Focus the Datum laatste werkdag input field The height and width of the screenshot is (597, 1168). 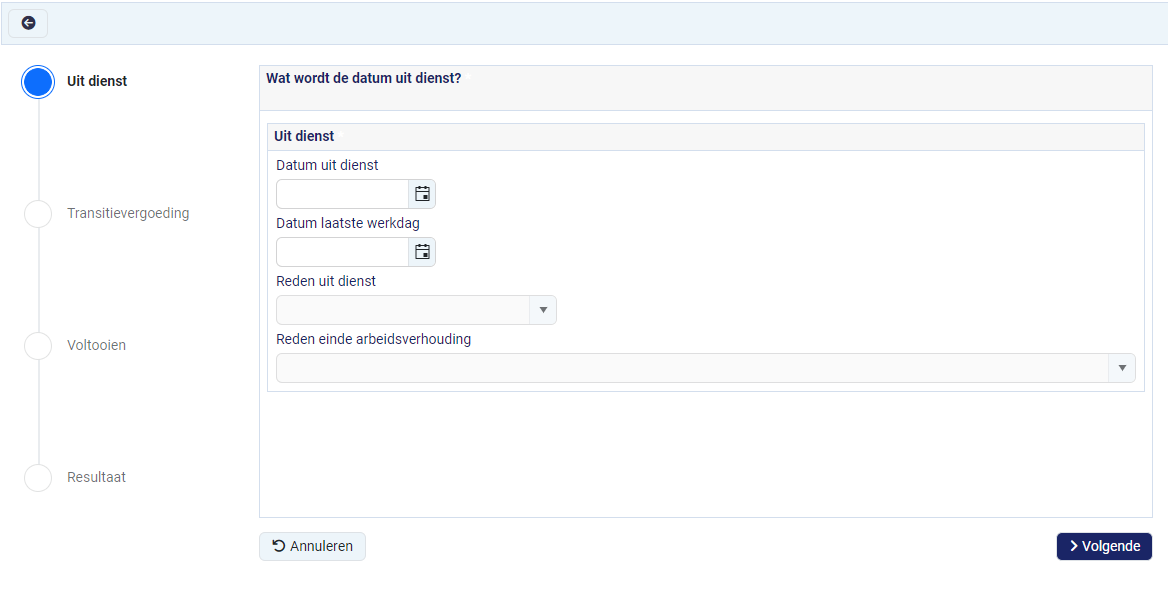pos(343,252)
